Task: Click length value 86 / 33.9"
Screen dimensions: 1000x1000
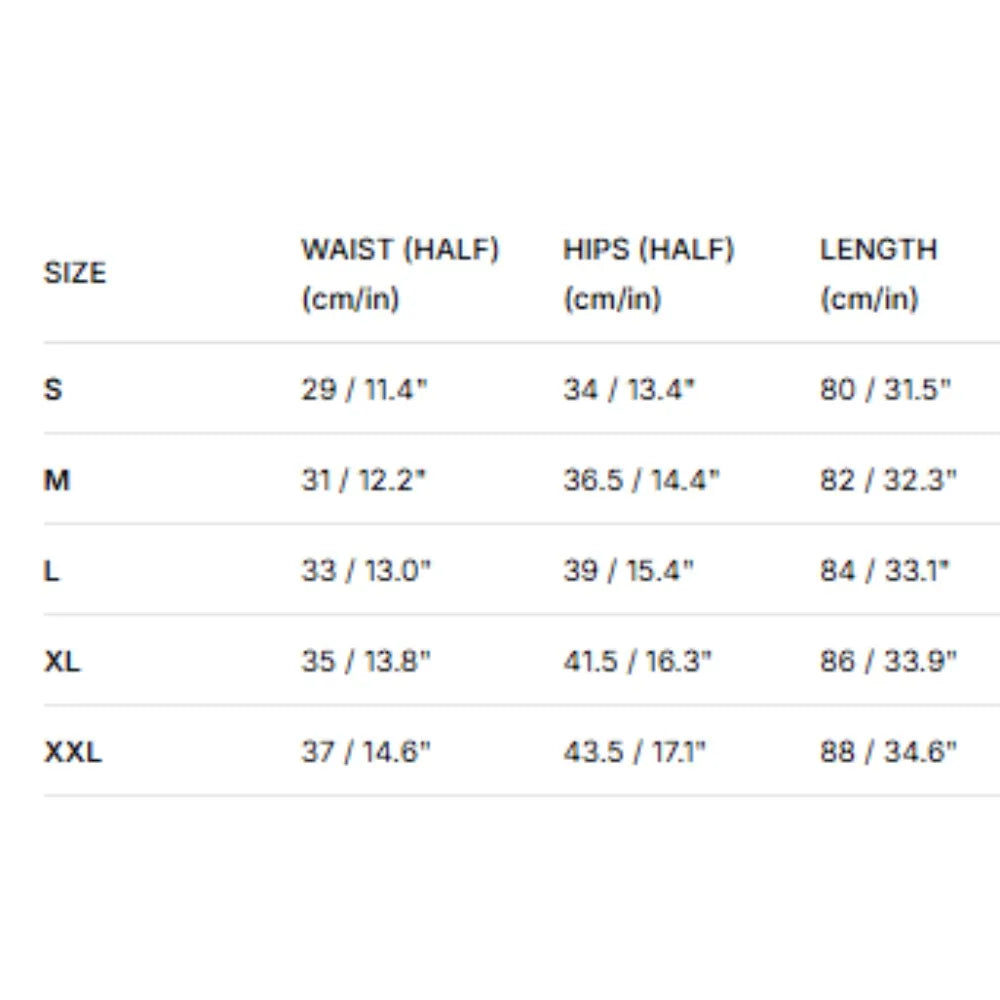Action: click(x=888, y=661)
